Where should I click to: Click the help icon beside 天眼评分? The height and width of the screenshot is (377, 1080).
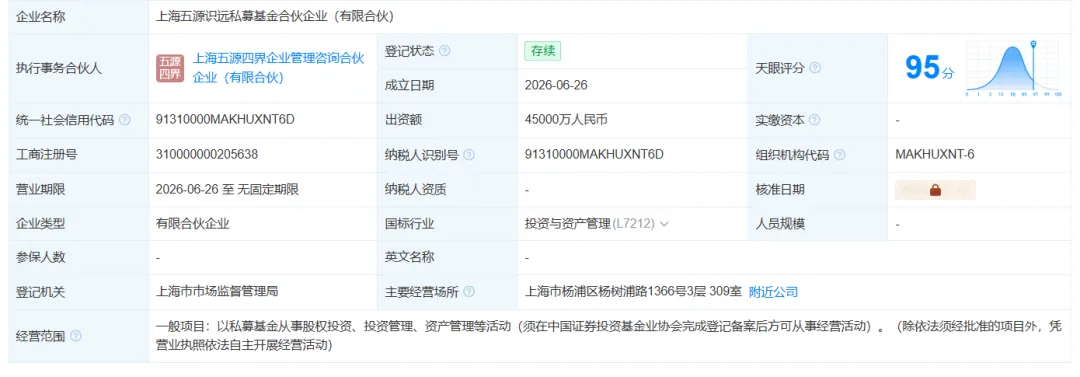(815, 68)
